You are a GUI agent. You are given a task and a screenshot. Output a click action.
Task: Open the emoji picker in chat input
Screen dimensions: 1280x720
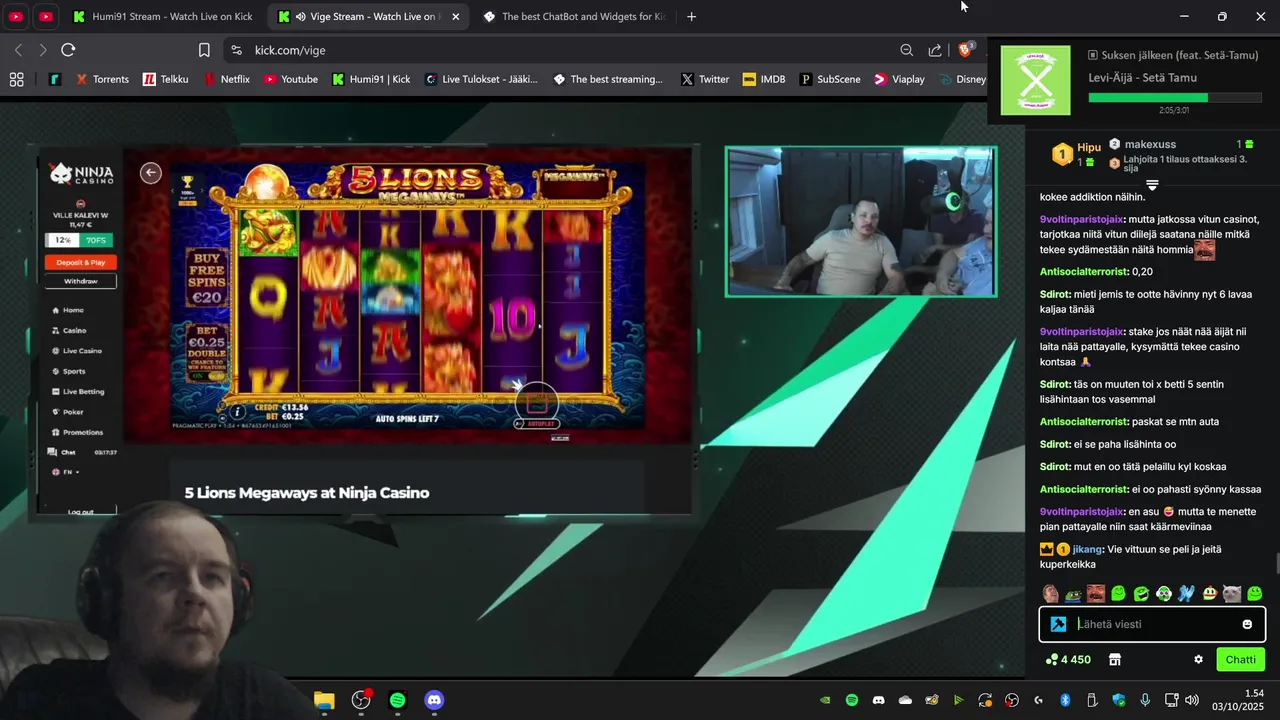1247,624
